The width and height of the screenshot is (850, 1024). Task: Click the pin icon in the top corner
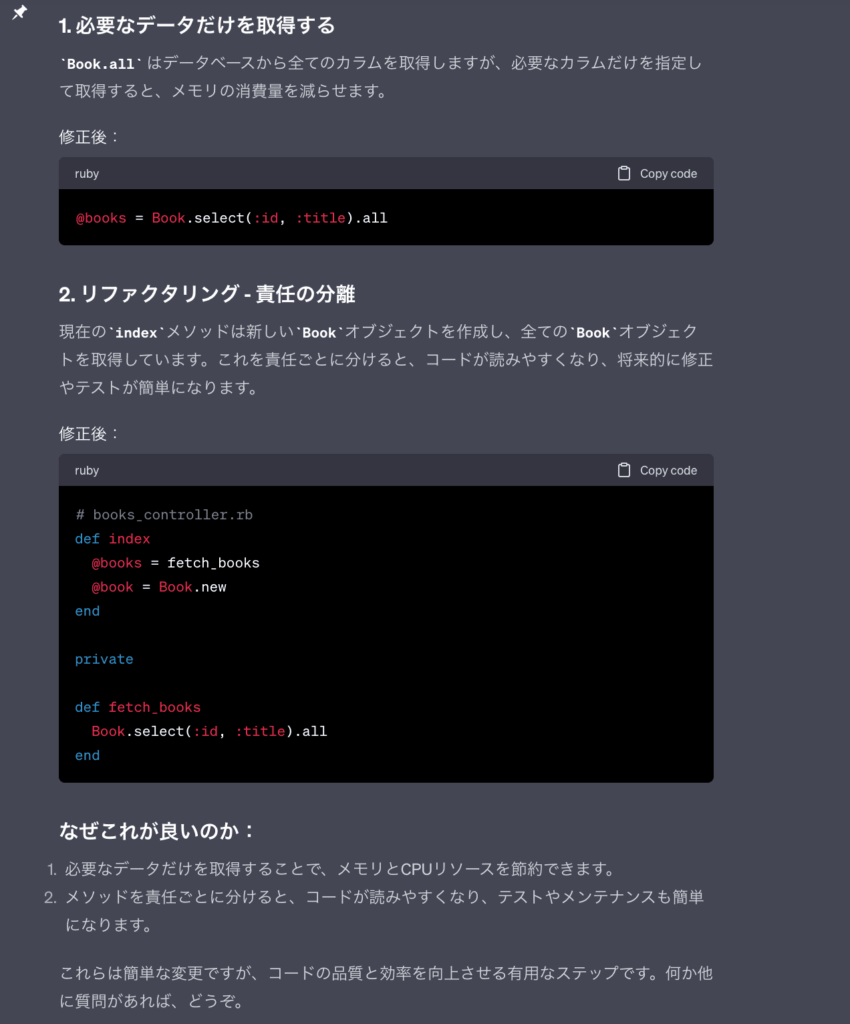pos(19,14)
